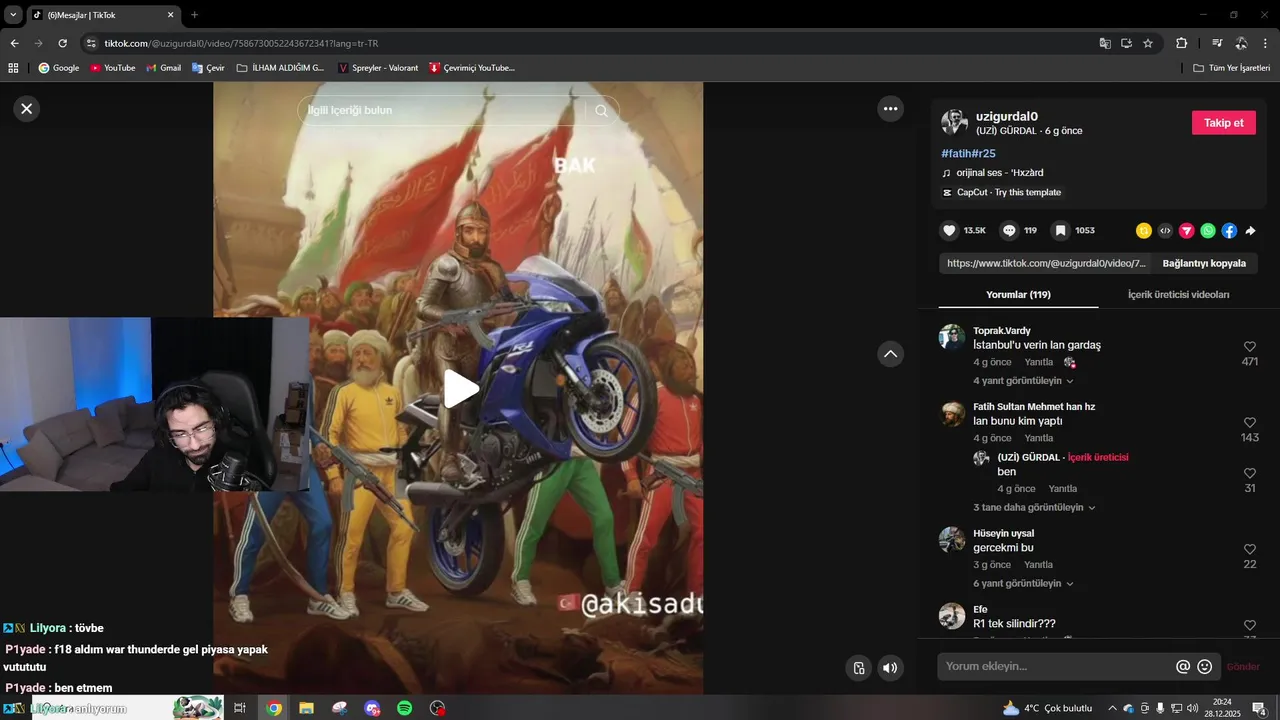The image size is (1280, 720).
Task: Close the TikTok Mesajlar tab
Action: coord(170,15)
